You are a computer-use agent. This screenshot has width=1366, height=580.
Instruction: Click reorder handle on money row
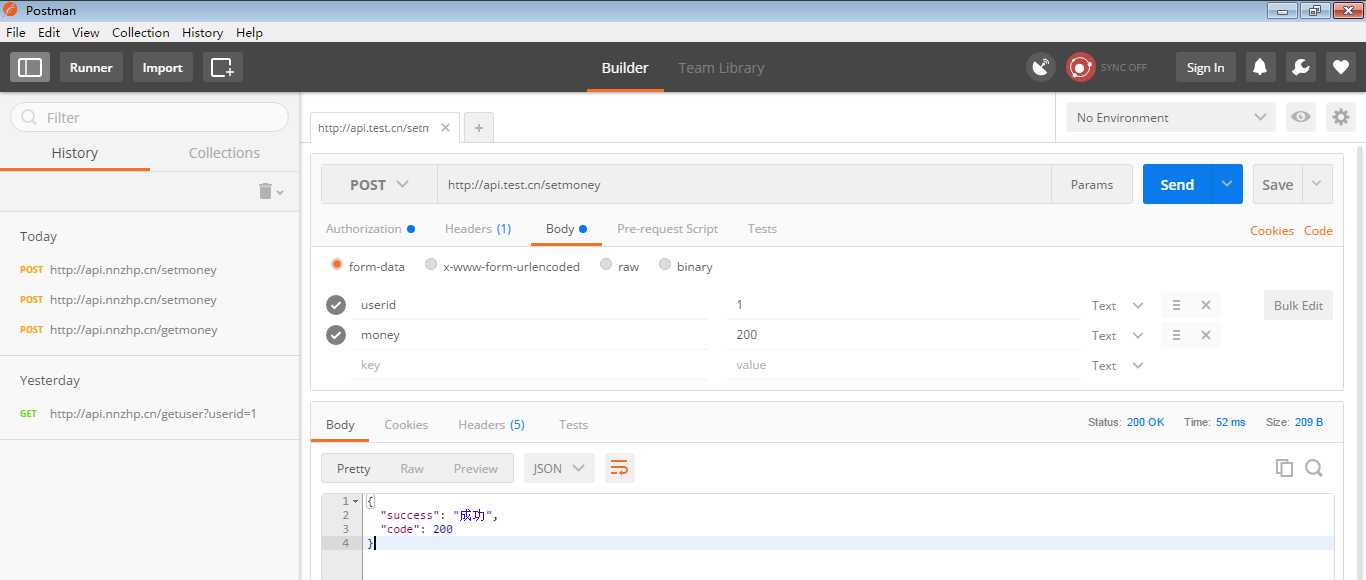pos(1176,335)
